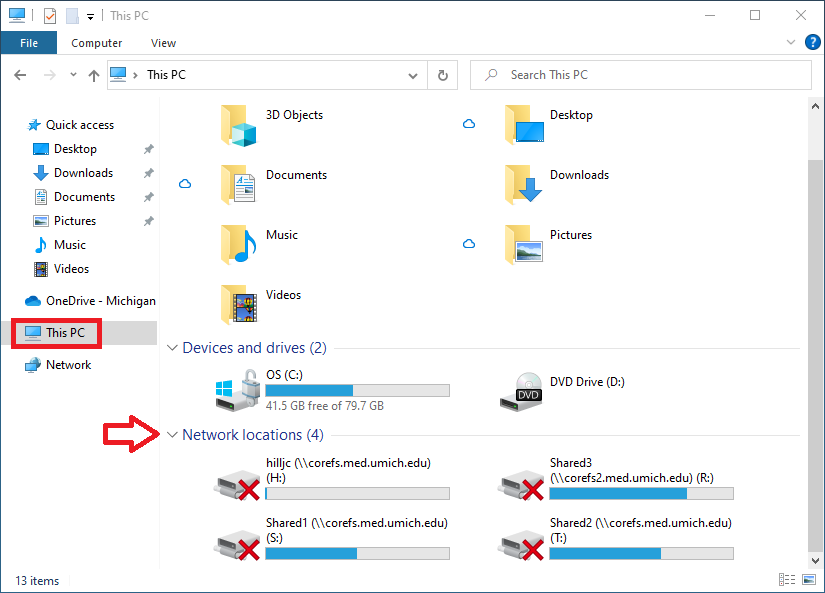Open the This PC icon in title bar

[x=16, y=15]
